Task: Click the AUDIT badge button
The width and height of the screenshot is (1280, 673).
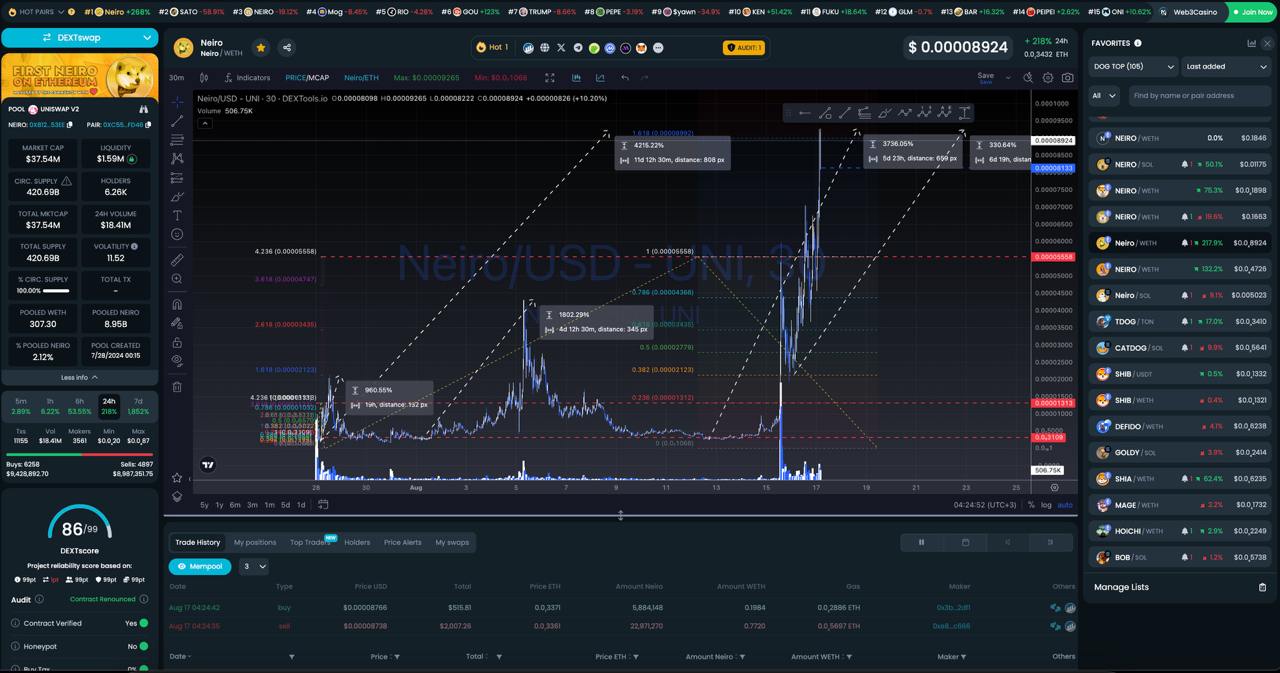Action: coord(744,47)
